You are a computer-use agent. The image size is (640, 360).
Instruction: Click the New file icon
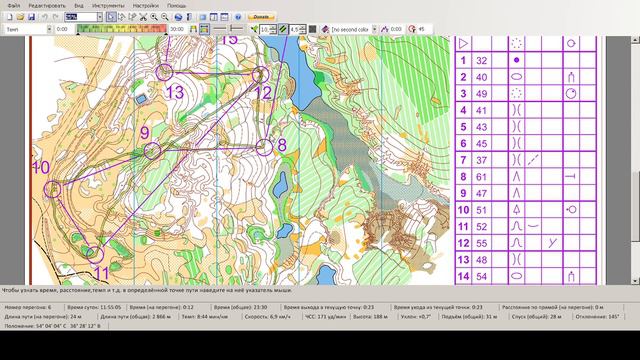tap(9, 17)
